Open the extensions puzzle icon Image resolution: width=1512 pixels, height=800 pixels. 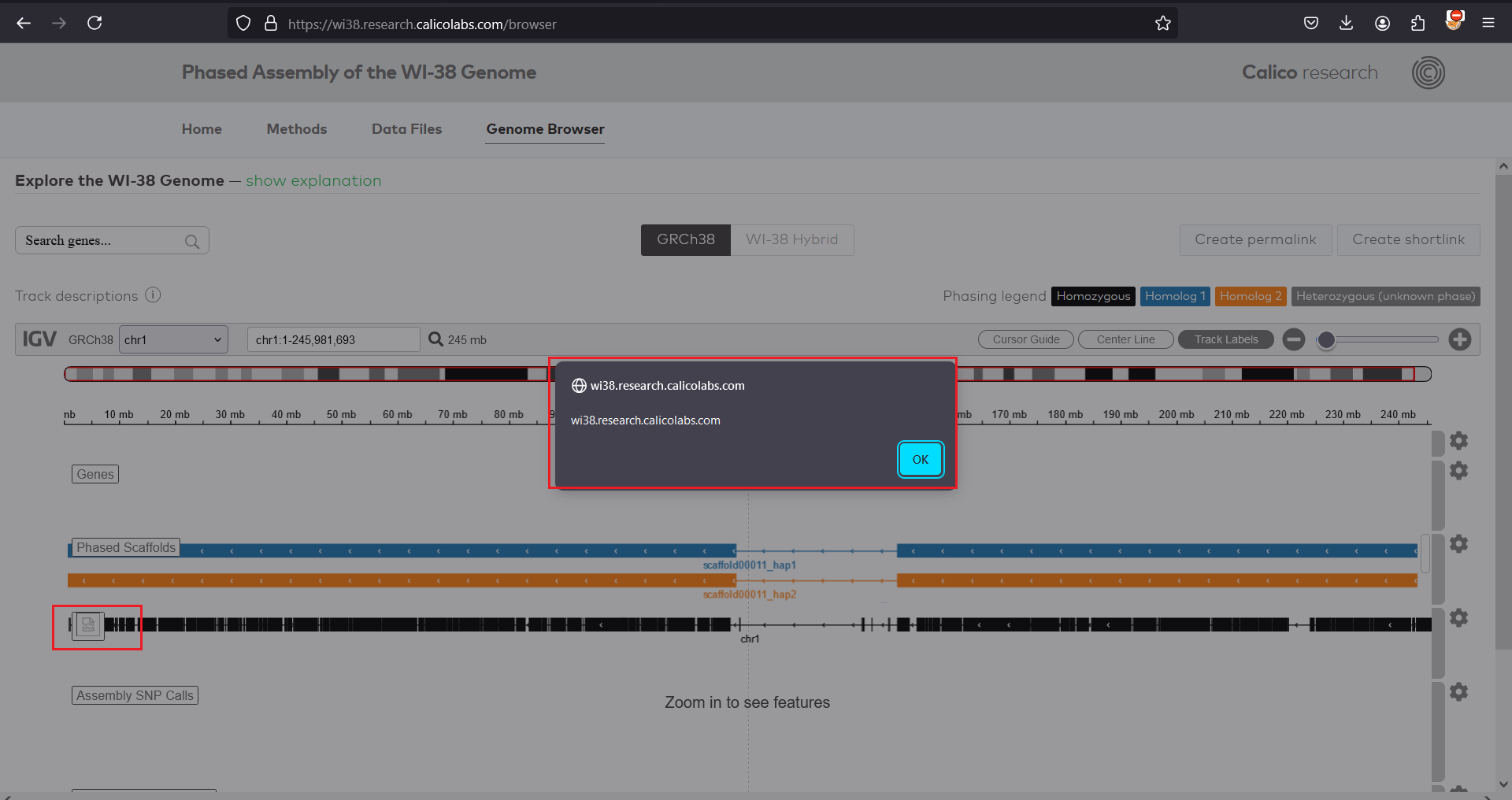[1417, 24]
